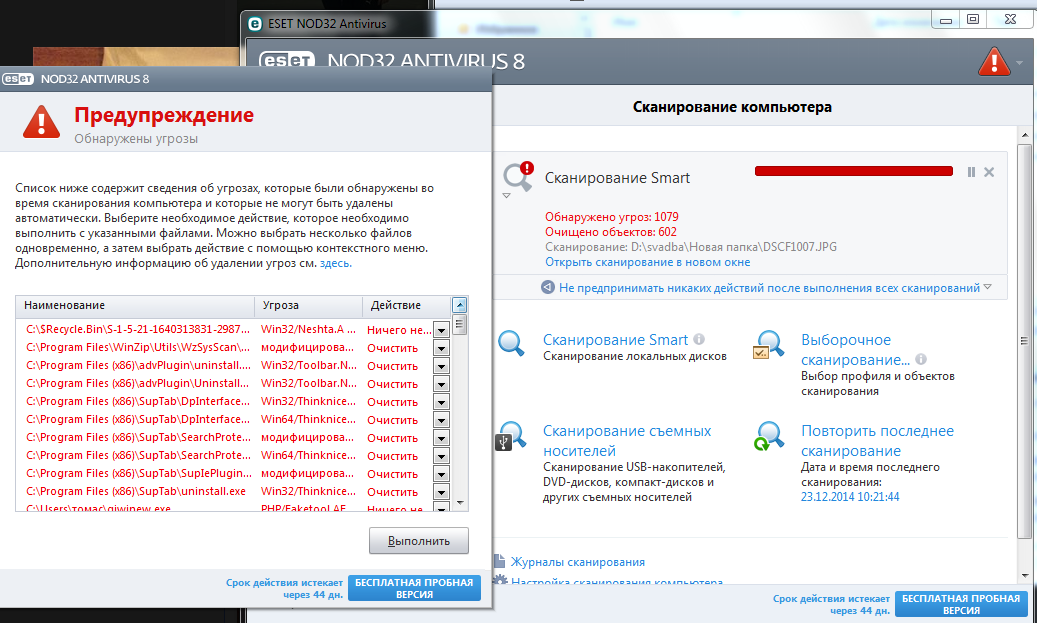The width and height of the screenshot is (1037, 623).
Task: Sort by Наименование column header
Action: pos(135,306)
